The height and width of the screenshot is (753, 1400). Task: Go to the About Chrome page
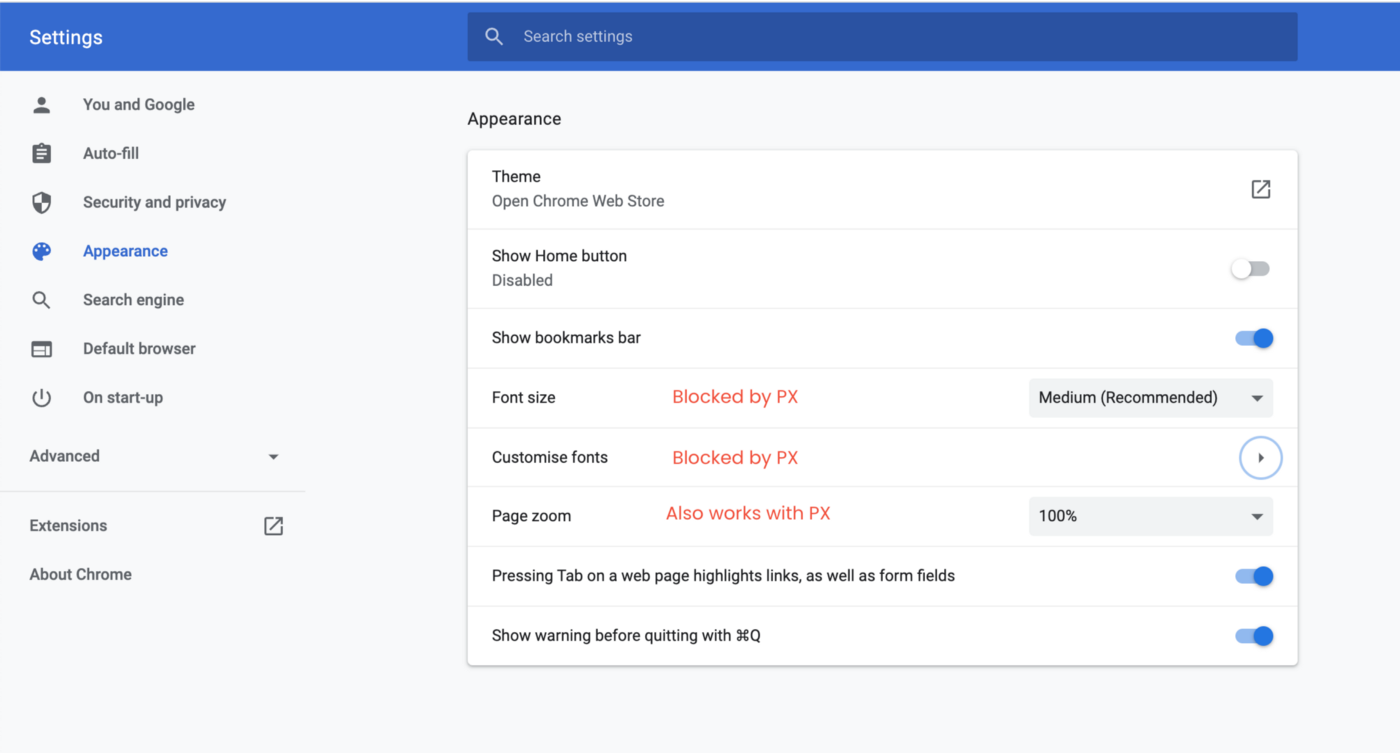click(81, 575)
